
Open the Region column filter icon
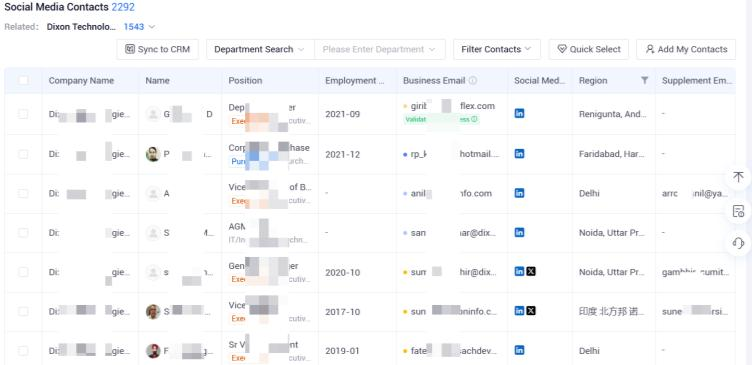(x=645, y=80)
